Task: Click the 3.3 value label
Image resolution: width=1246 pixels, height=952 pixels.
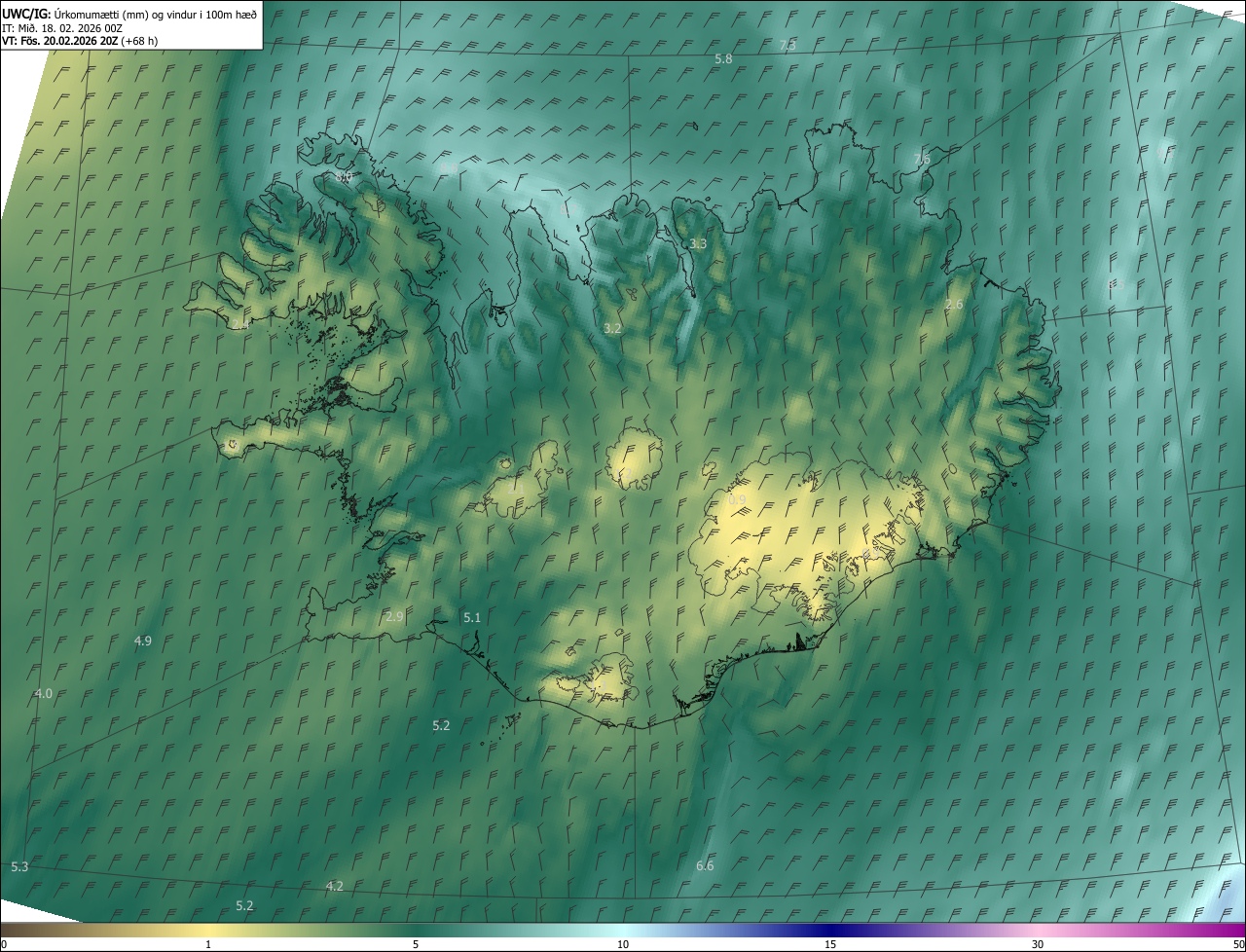Action: click(698, 243)
